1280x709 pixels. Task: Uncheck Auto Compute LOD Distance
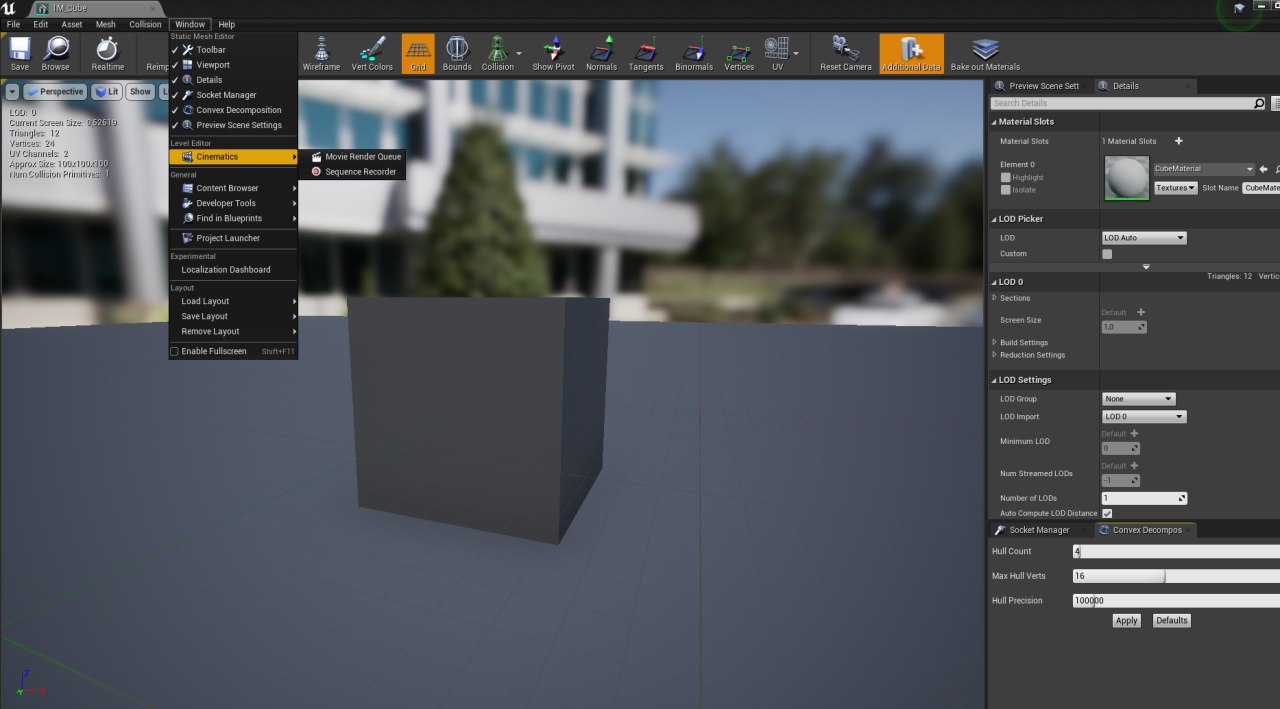pyautogui.click(x=1107, y=514)
